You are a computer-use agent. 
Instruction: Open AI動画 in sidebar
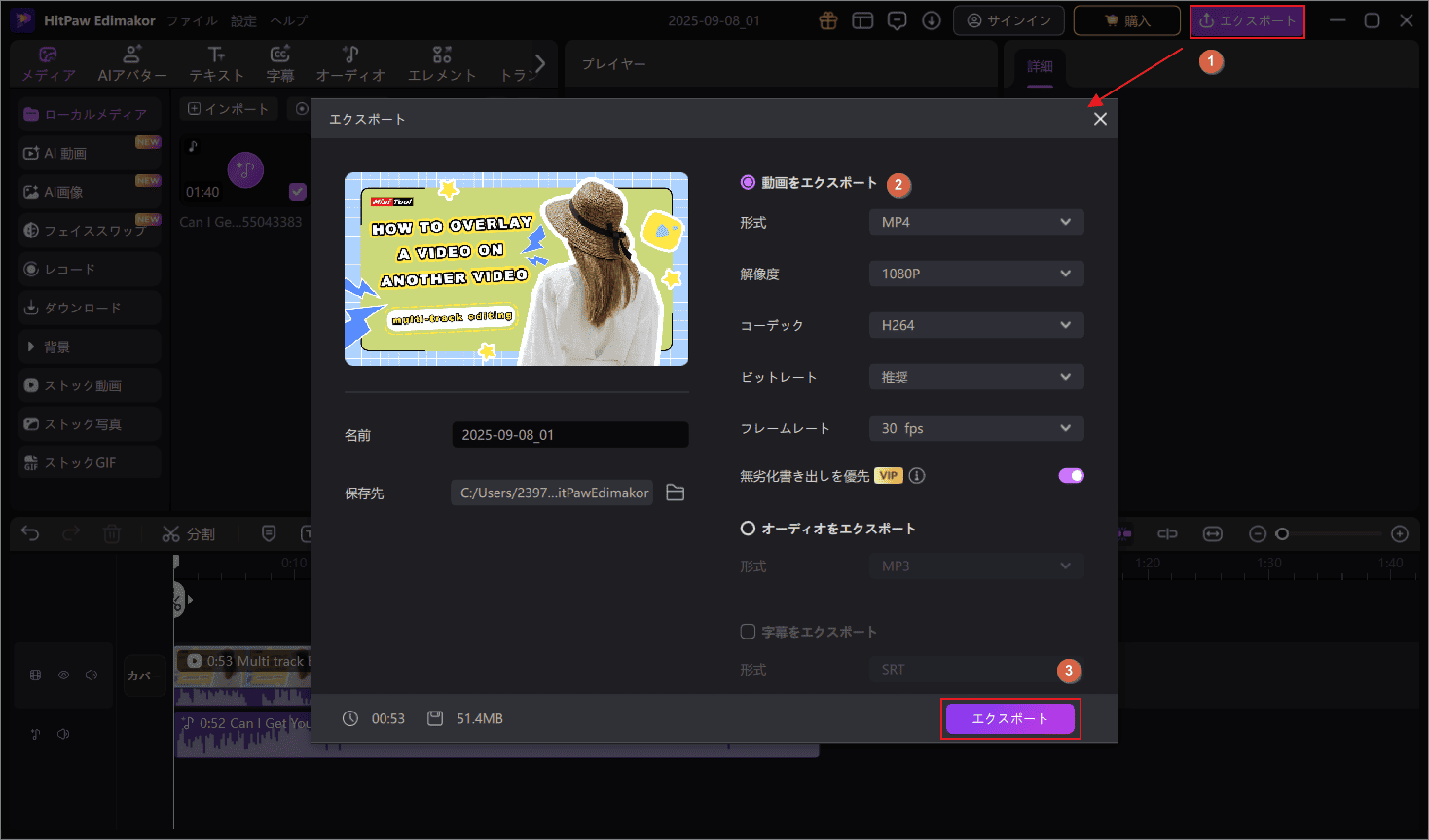[90, 153]
